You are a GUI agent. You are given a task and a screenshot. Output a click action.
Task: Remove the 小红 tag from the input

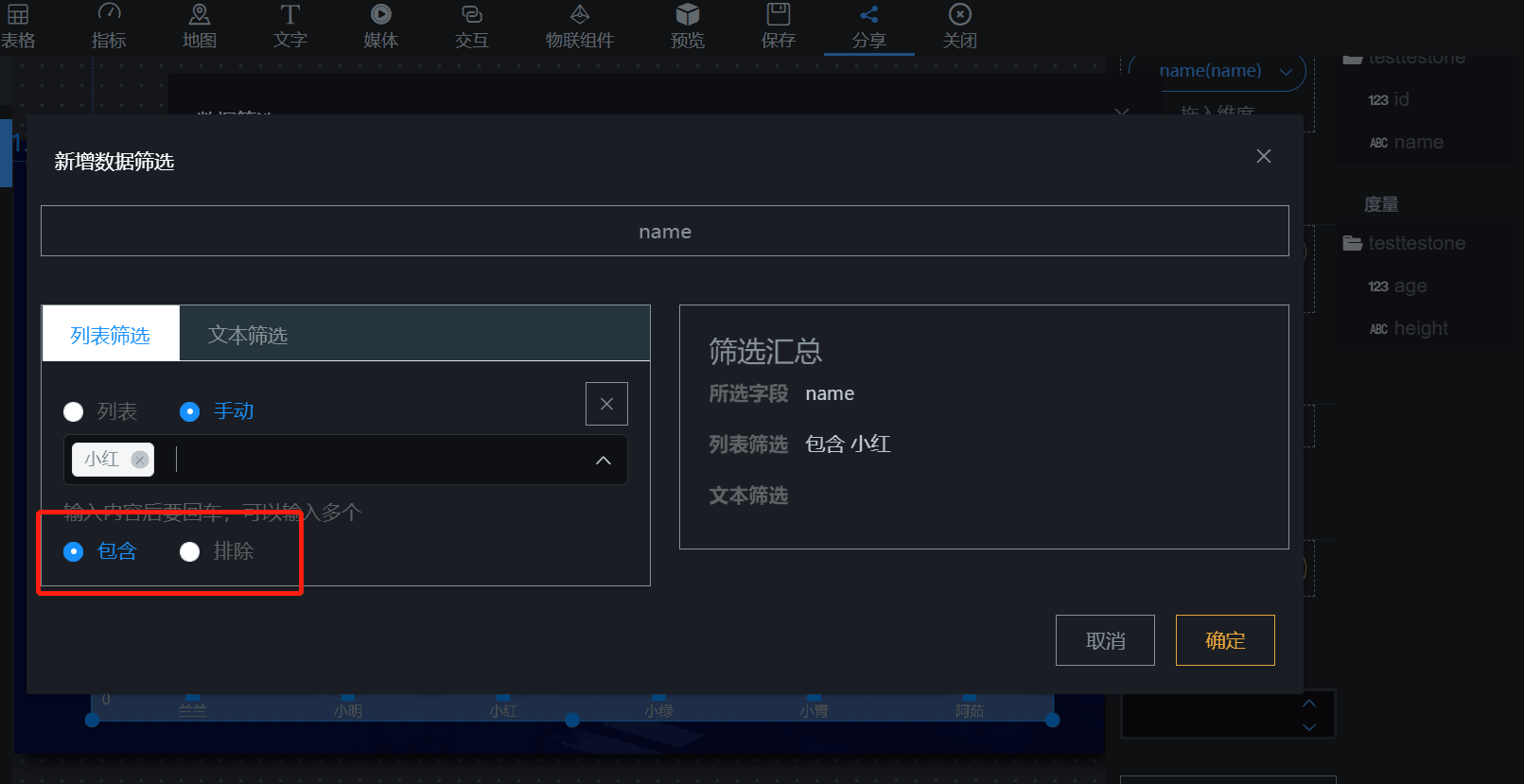140,460
